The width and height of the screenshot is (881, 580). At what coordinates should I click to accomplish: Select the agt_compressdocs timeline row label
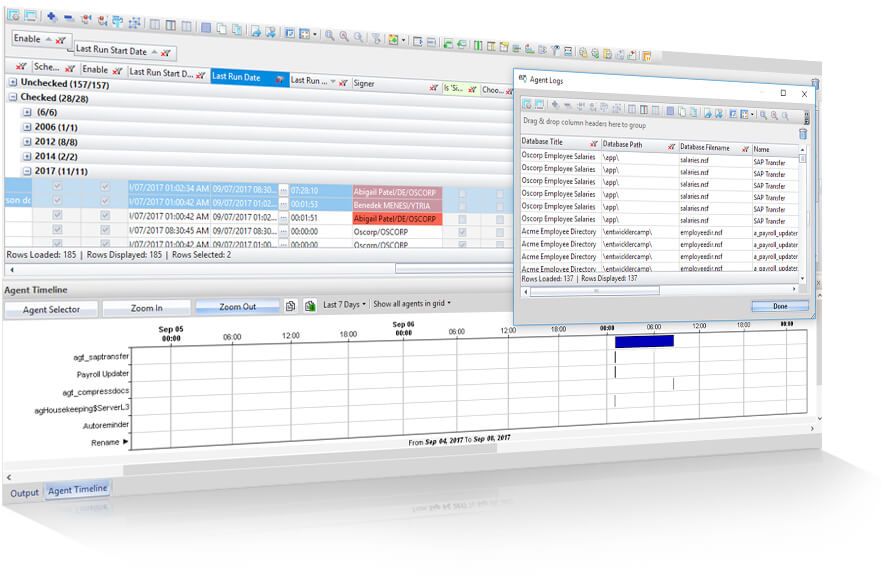point(96,391)
